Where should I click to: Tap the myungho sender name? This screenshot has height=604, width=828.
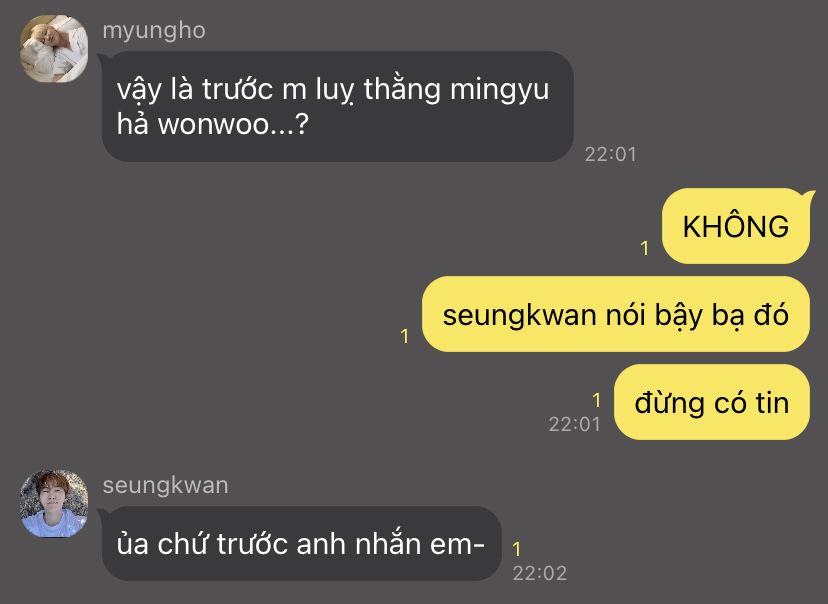tap(154, 31)
